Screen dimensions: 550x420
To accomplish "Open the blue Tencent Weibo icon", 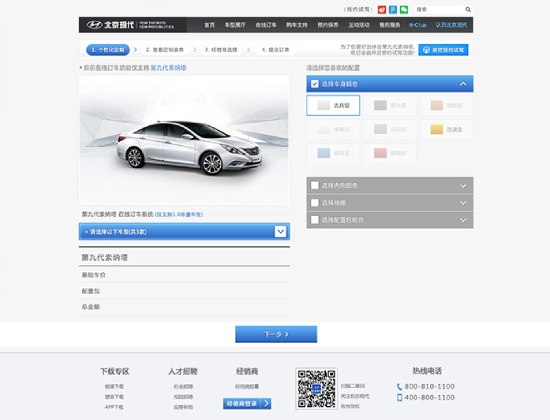I will coord(393,10).
